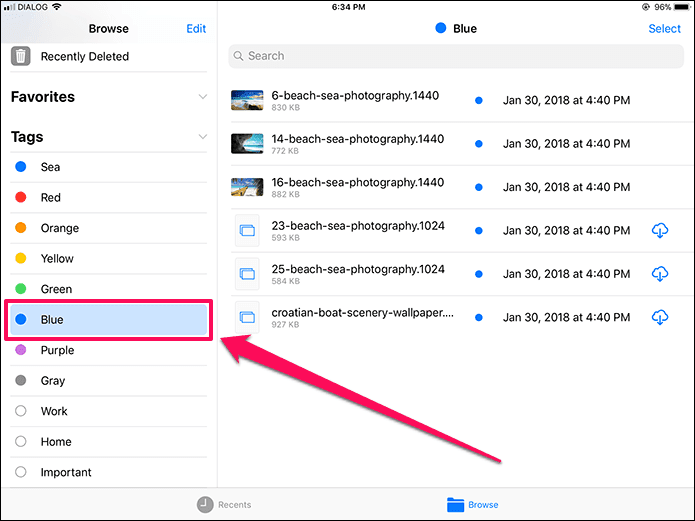This screenshot has height=521, width=695.
Task: Click the file icon of 23-beach-sea-photography
Action: (x=247, y=231)
